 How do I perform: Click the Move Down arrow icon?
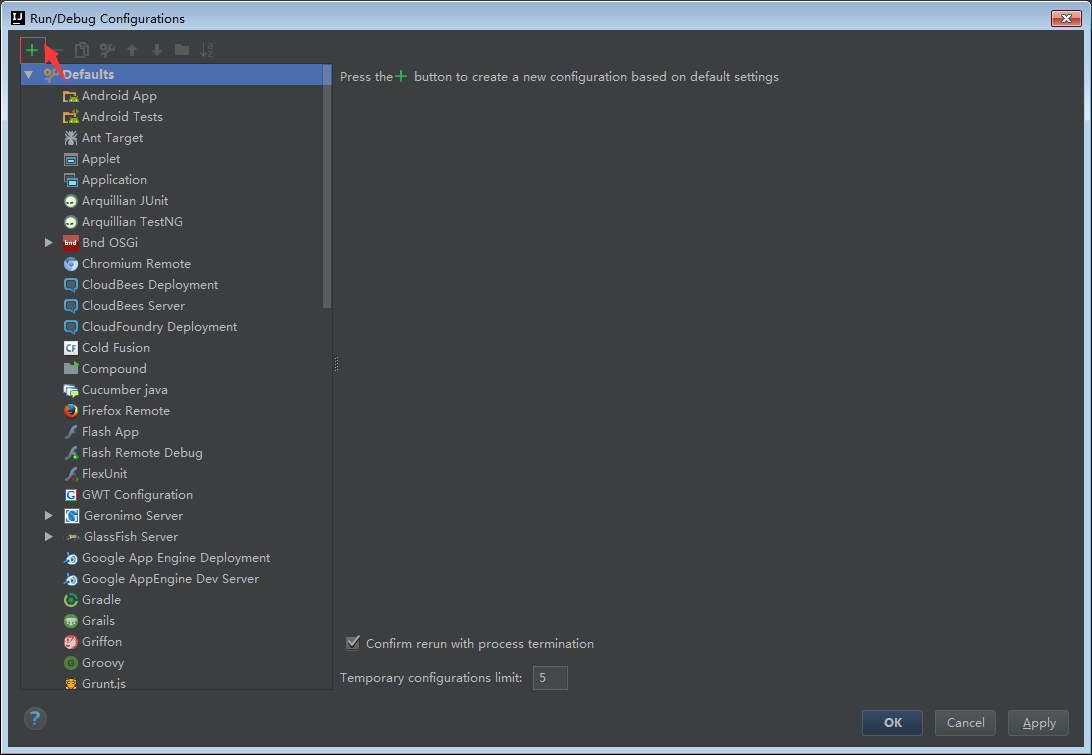coord(157,49)
